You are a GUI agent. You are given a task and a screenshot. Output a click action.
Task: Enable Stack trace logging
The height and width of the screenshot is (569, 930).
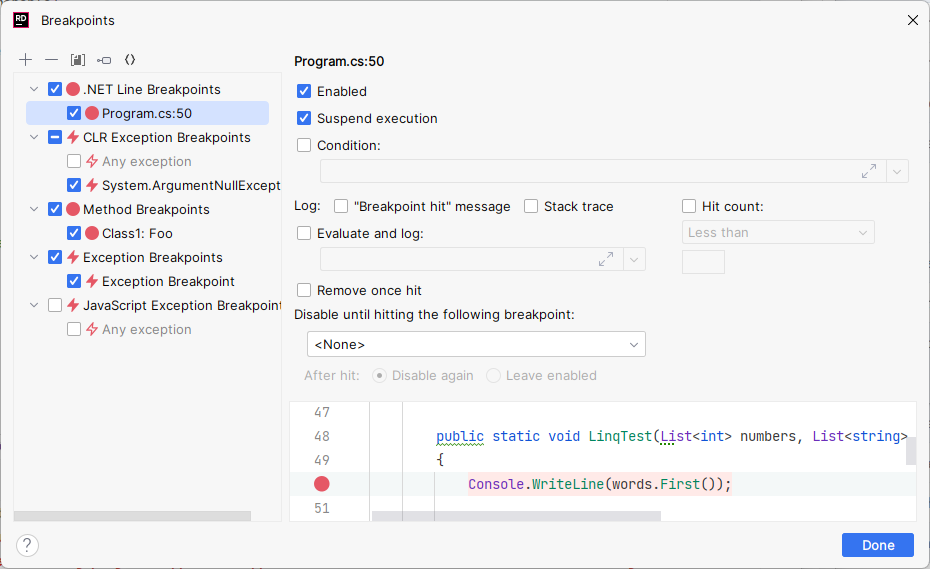click(531, 206)
